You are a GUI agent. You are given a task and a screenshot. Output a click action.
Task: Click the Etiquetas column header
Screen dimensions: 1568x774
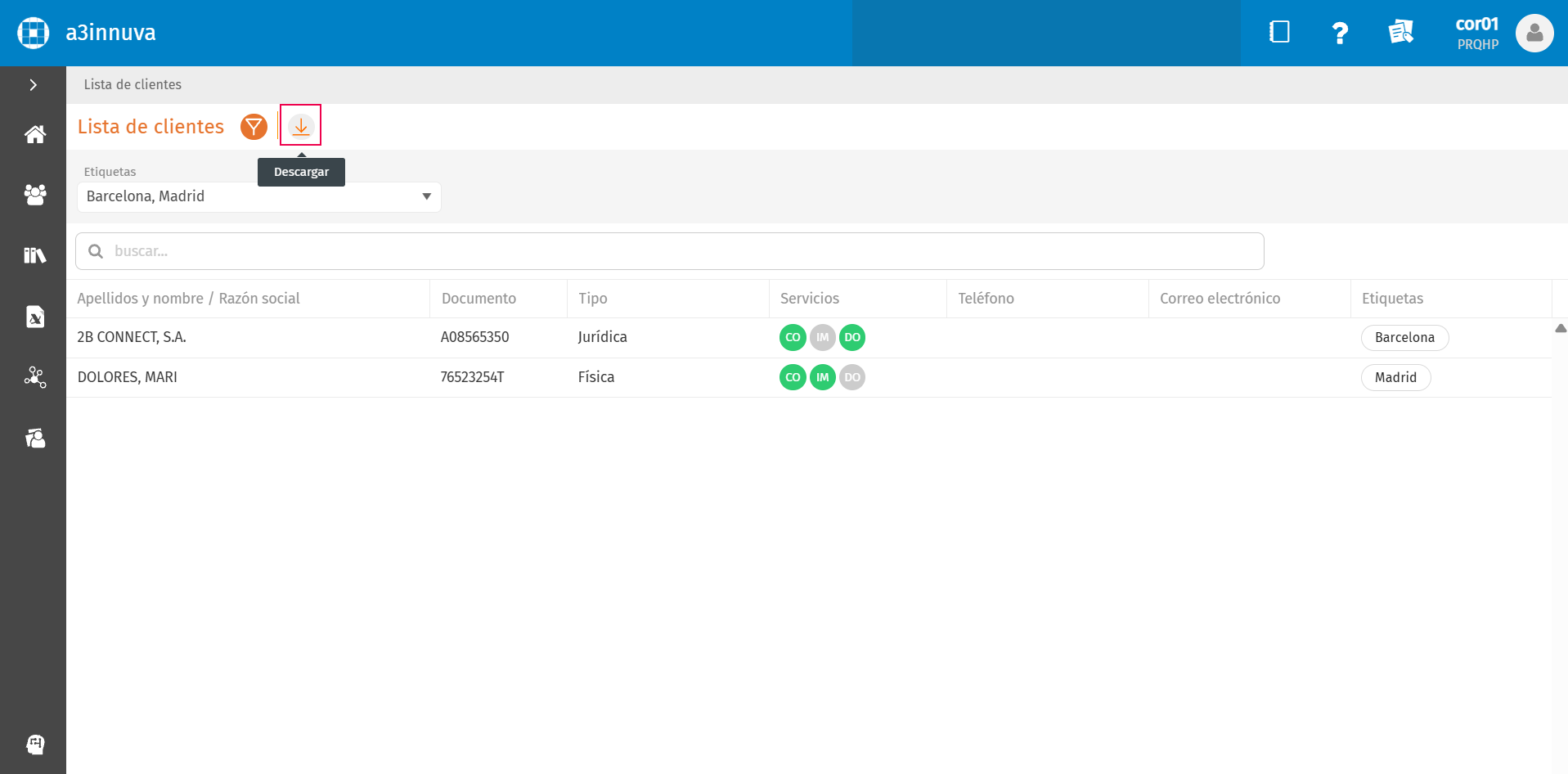click(x=1392, y=299)
